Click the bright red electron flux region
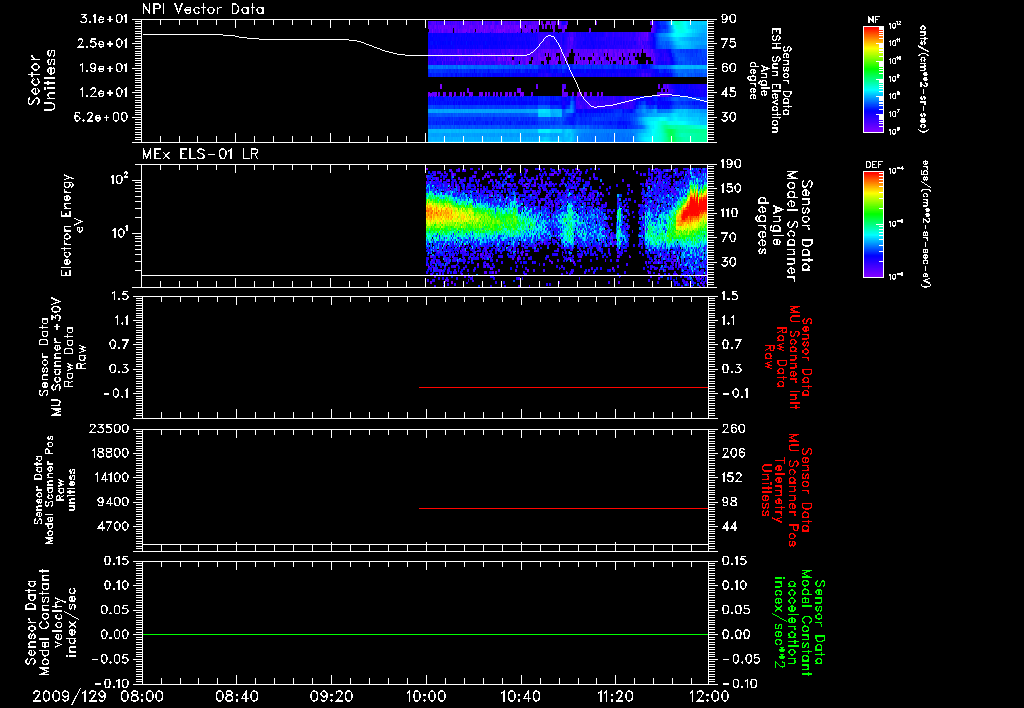Screen dimensions: 1024x708 point(694,207)
